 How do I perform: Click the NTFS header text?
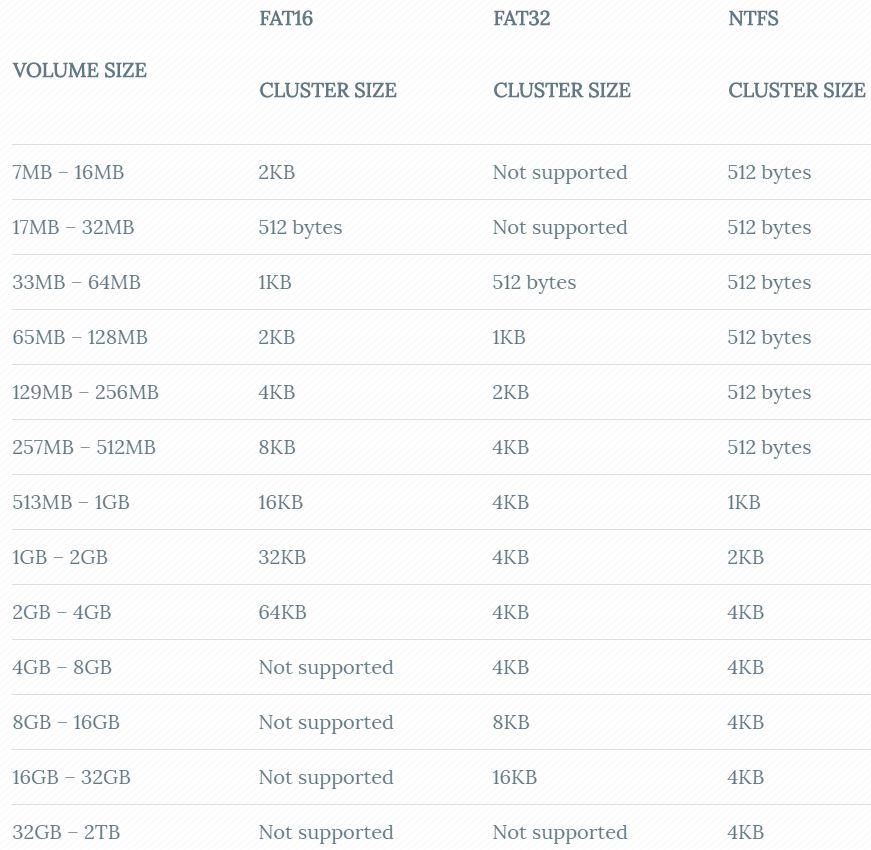[x=753, y=18]
